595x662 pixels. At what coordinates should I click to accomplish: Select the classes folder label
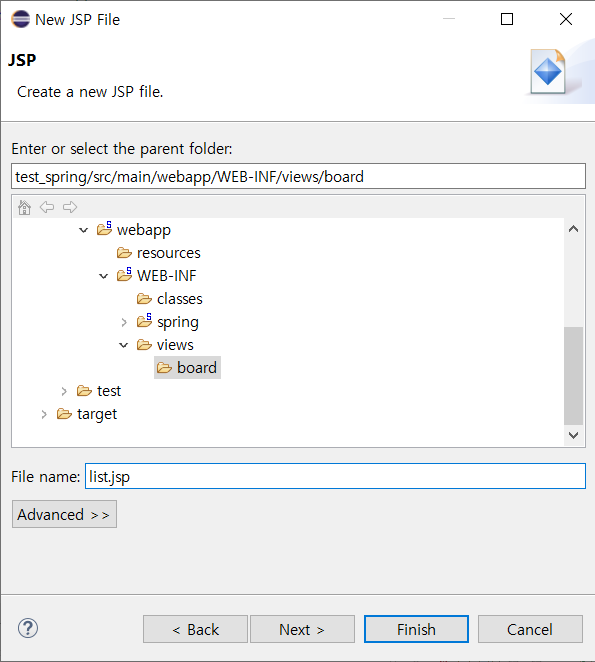click(x=180, y=299)
